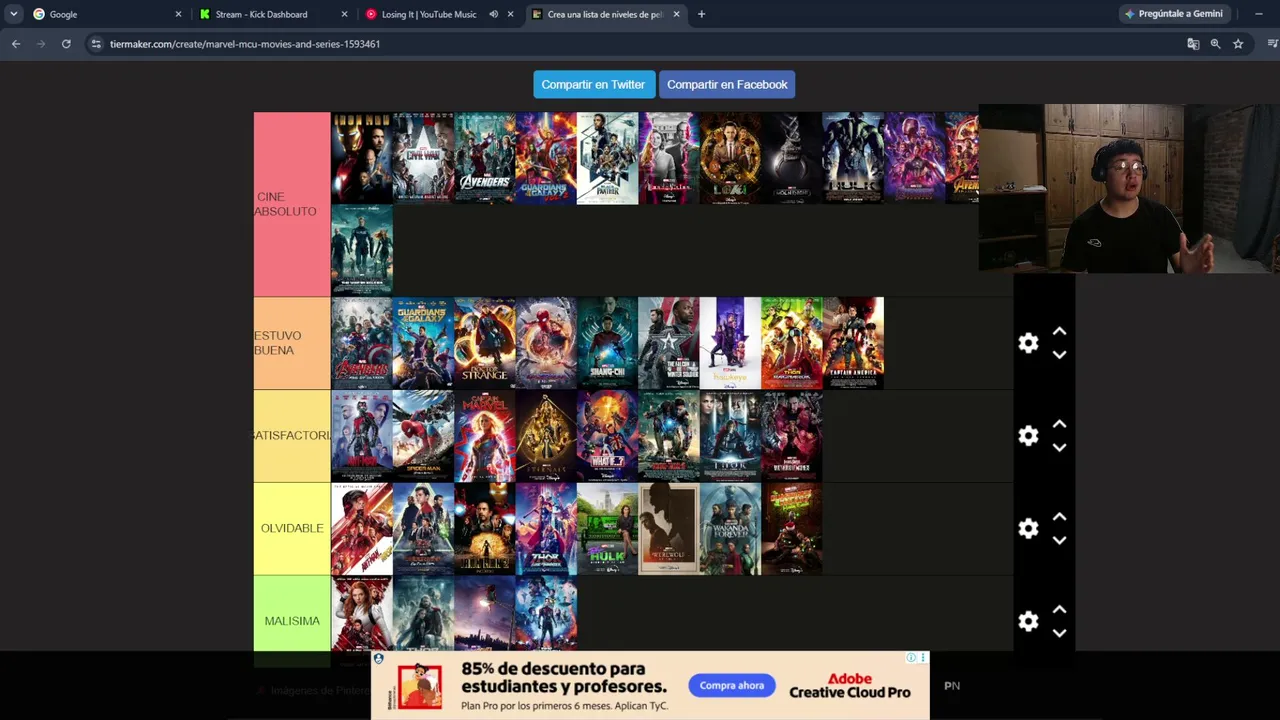
Task: Move the SATISFACTORIO tier row up
Action: (1059, 424)
